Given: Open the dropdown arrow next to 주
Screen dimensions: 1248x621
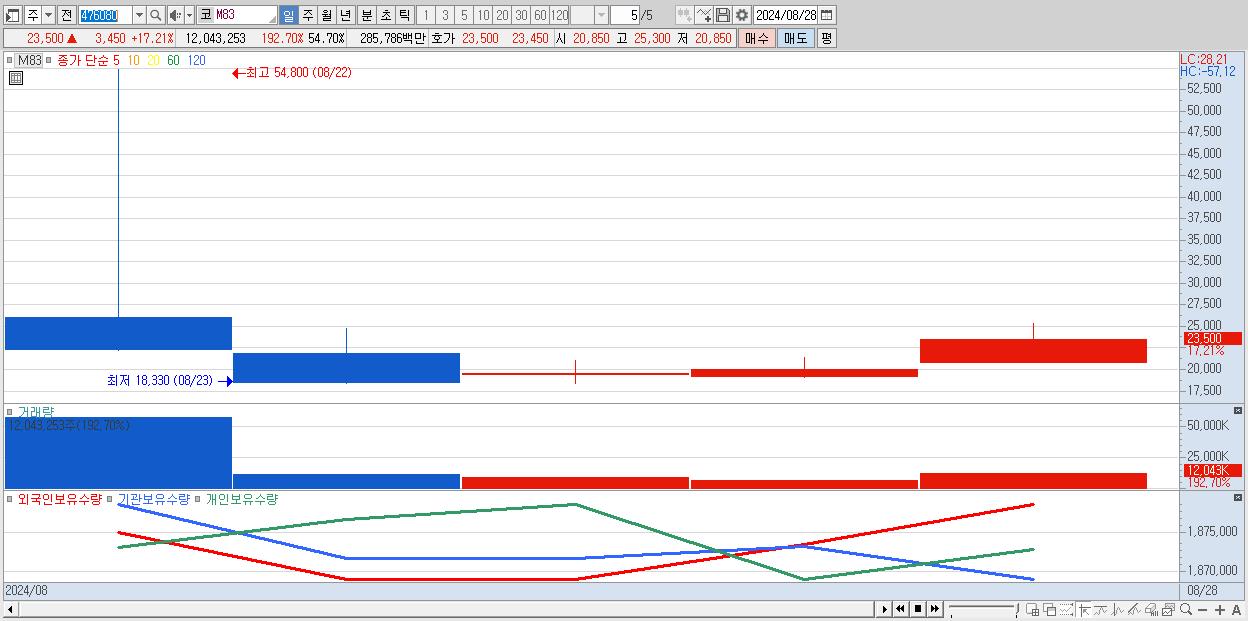Looking at the screenshot, I should pos(48,15).
